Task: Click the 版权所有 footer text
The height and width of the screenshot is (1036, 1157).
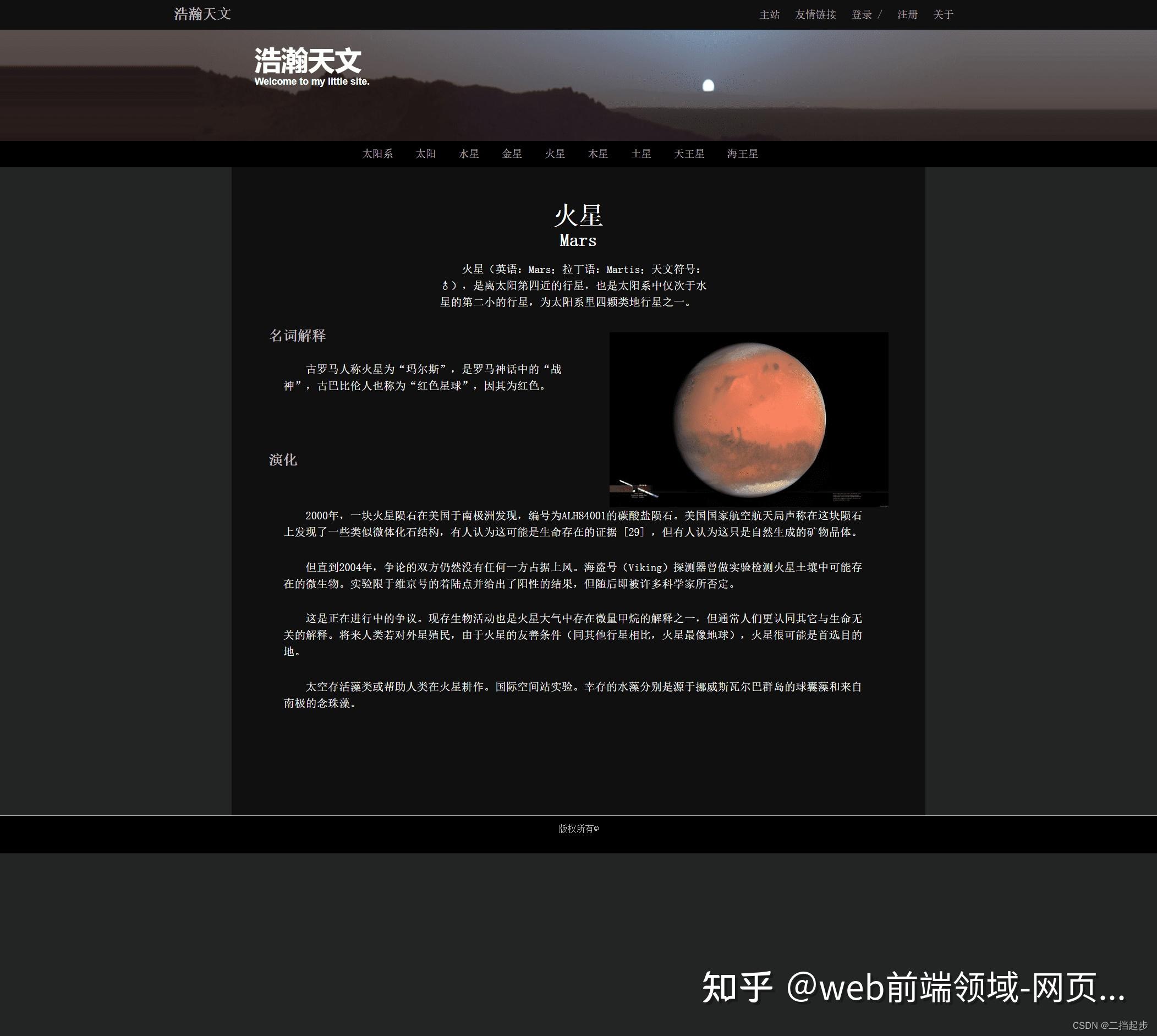Action: pyautogui.click(x=578, y=829)
